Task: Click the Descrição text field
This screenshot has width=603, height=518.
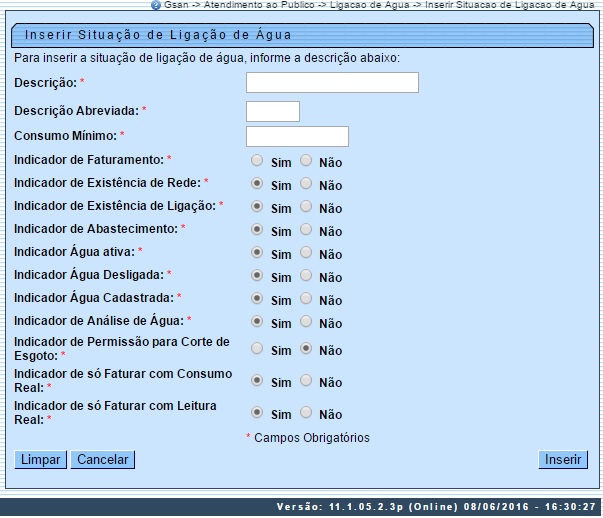Action: point(331,82)
